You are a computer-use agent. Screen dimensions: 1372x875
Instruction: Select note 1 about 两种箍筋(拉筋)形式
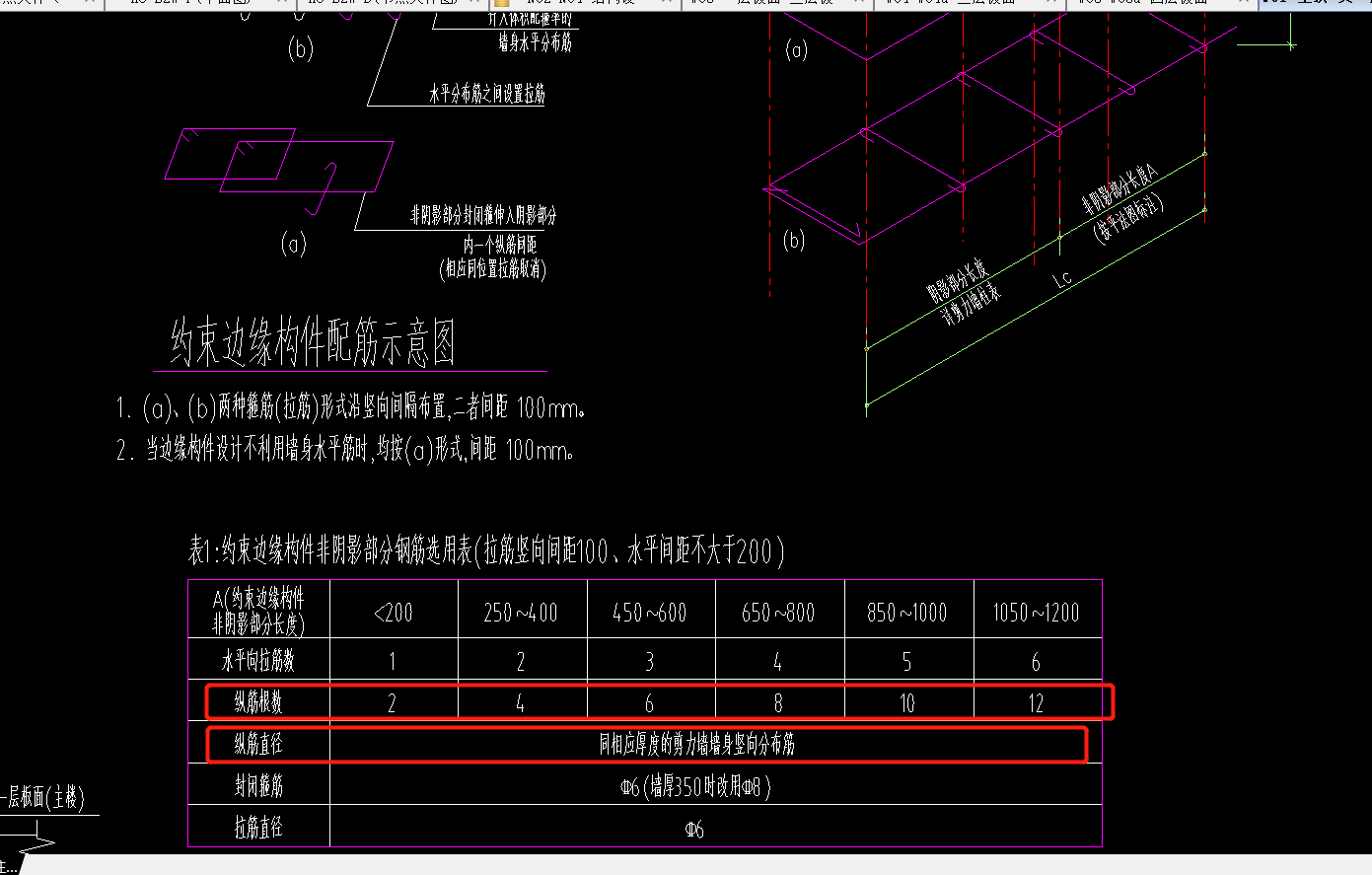pyautogui.click(x=351, y=407)
